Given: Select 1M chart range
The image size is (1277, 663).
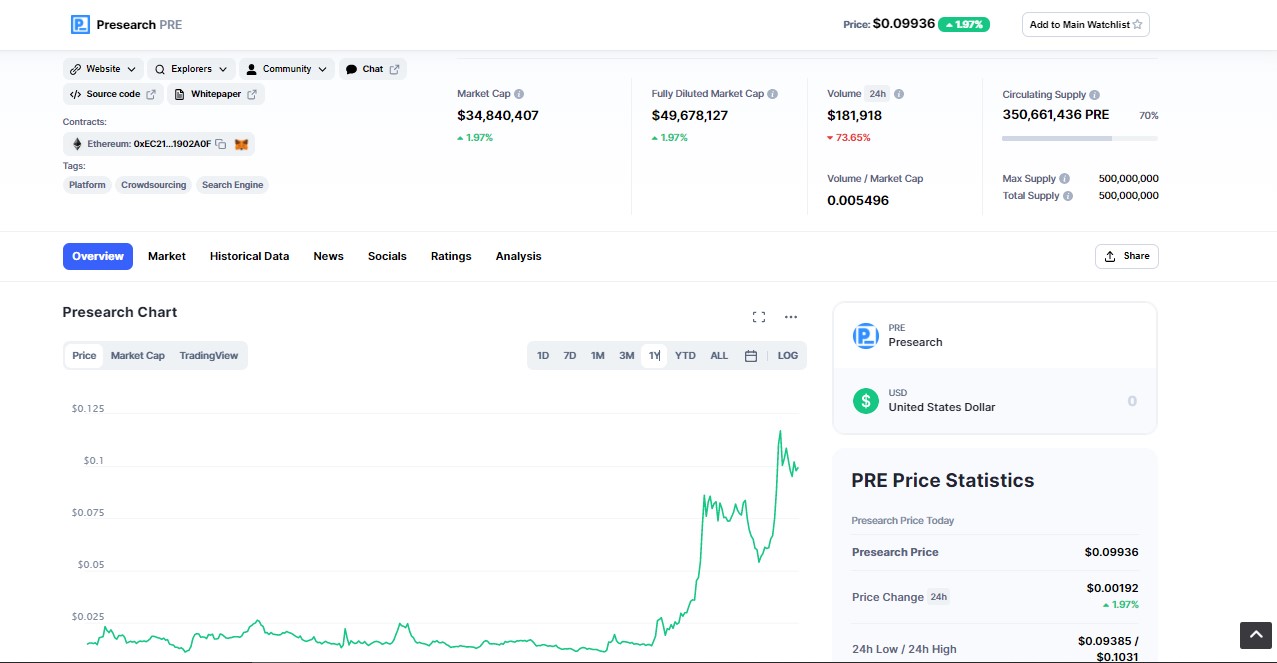Looking at the screenshot, I should click(597, 356).
